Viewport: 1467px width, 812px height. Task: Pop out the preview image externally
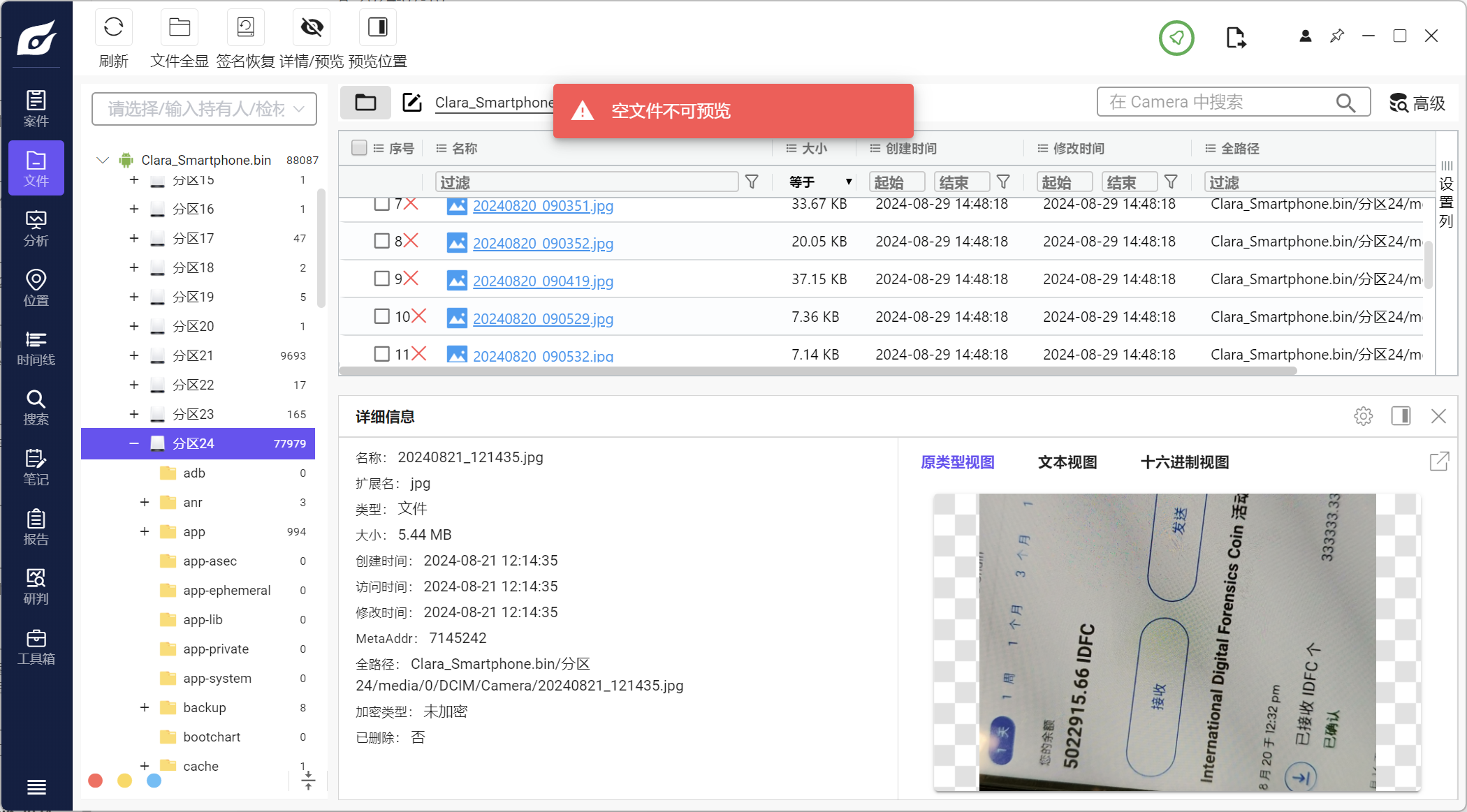pyautogui.click(x=1439, y=462)
